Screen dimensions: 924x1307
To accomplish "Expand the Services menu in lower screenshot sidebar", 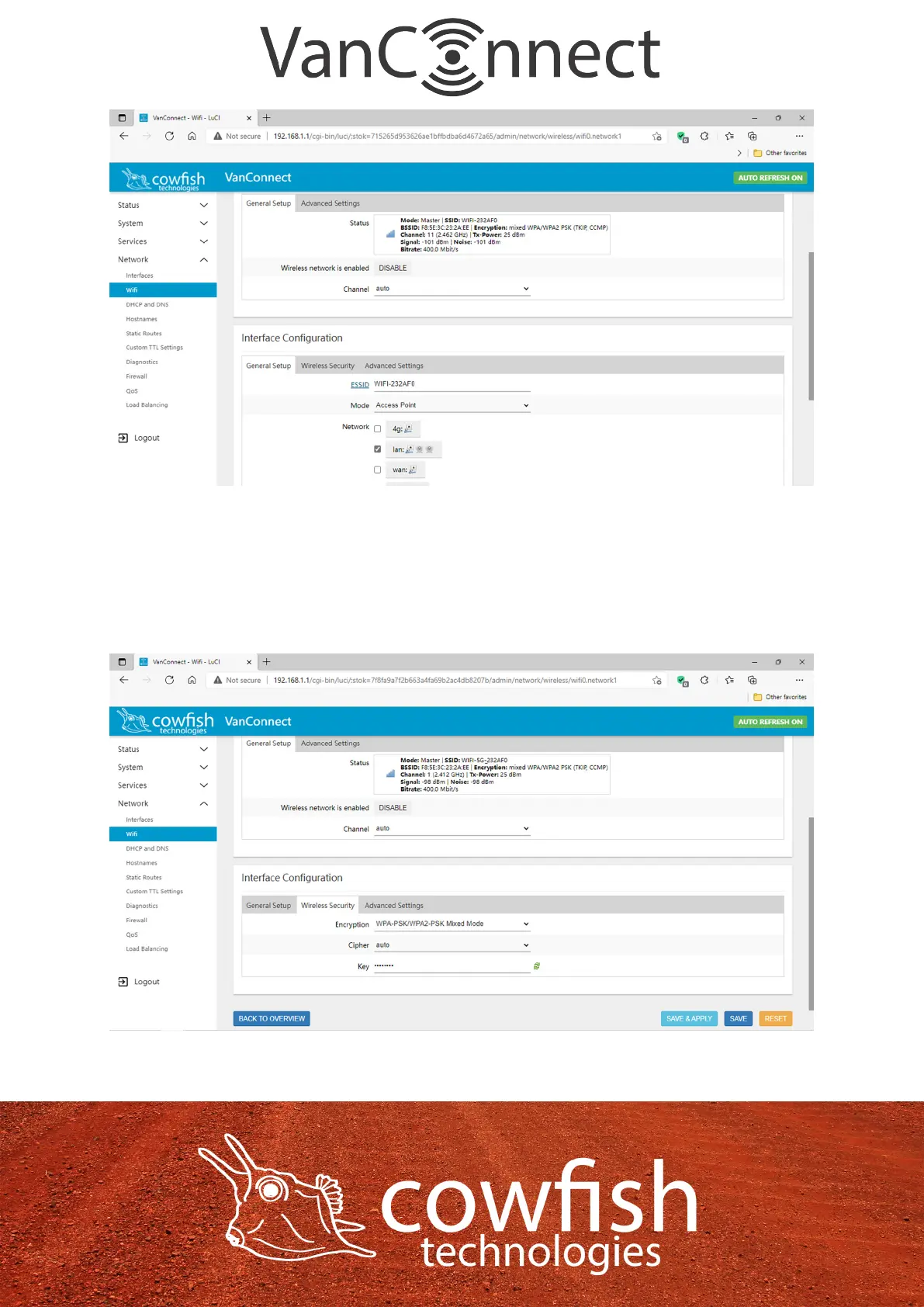I will 163,785.
